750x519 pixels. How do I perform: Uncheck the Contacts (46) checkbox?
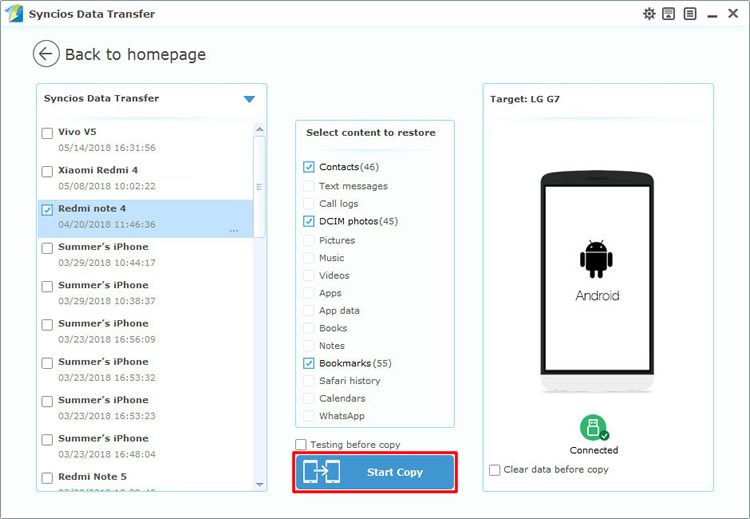point(309,167)
